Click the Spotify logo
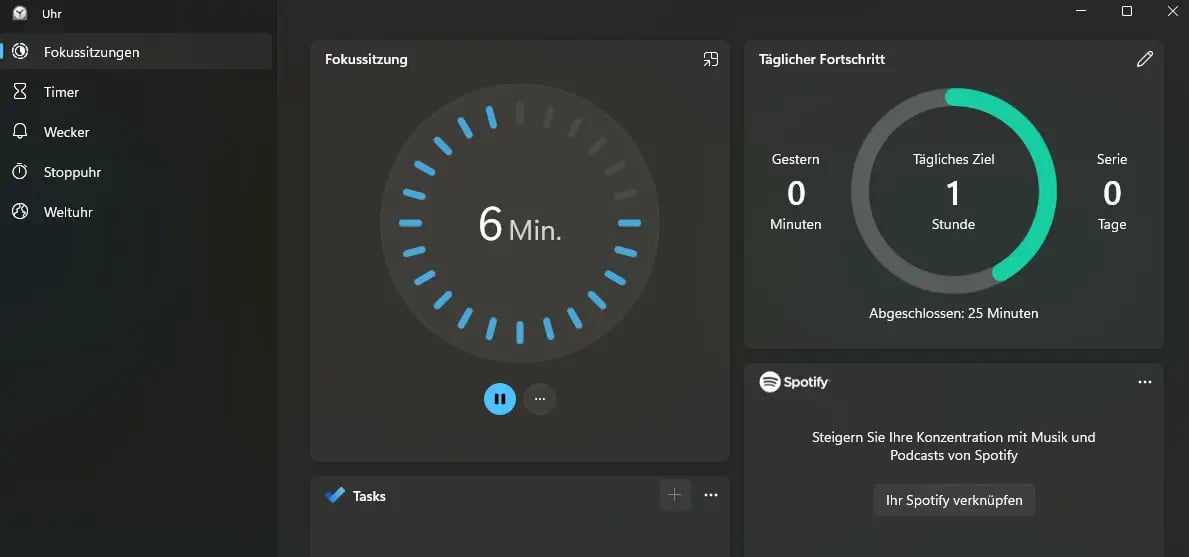 (794, 382)
